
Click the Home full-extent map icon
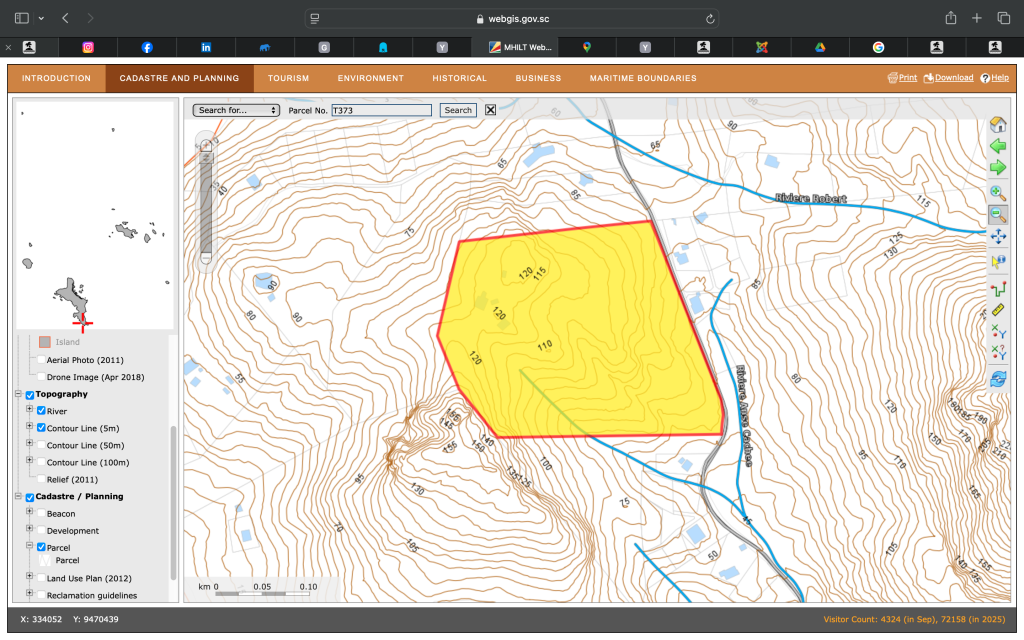(997, 125)
